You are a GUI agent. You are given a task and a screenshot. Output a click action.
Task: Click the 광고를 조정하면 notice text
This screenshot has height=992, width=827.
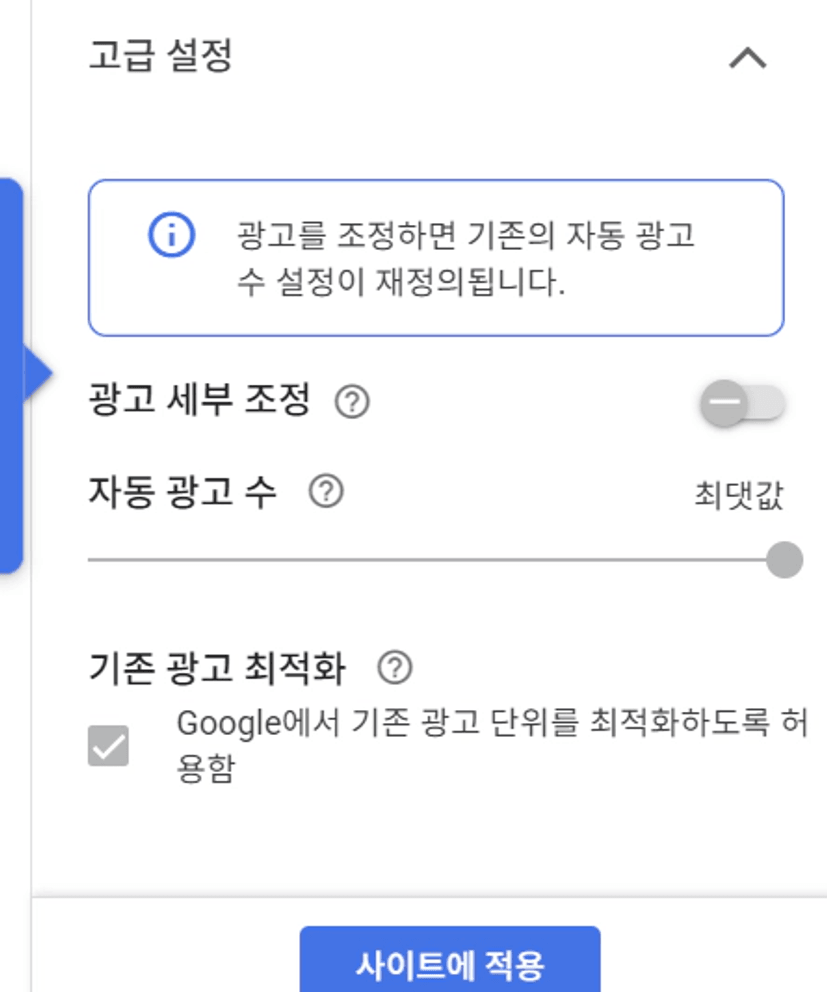(x=466, y=236)
